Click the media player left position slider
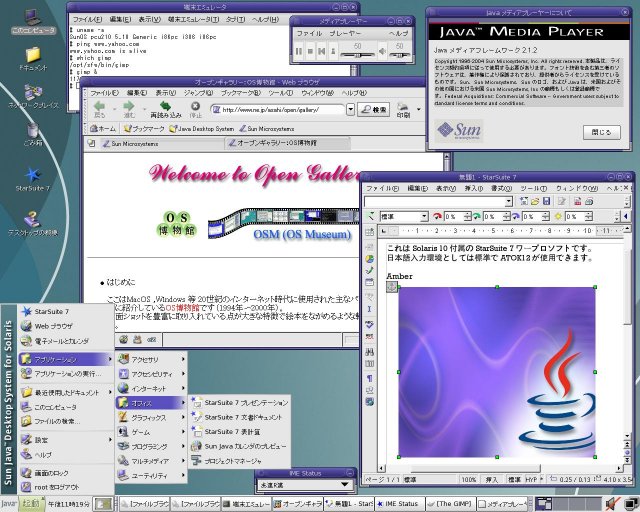Image resolution: width=640 pixels, height=512 pixels. [x=357, y=55]
